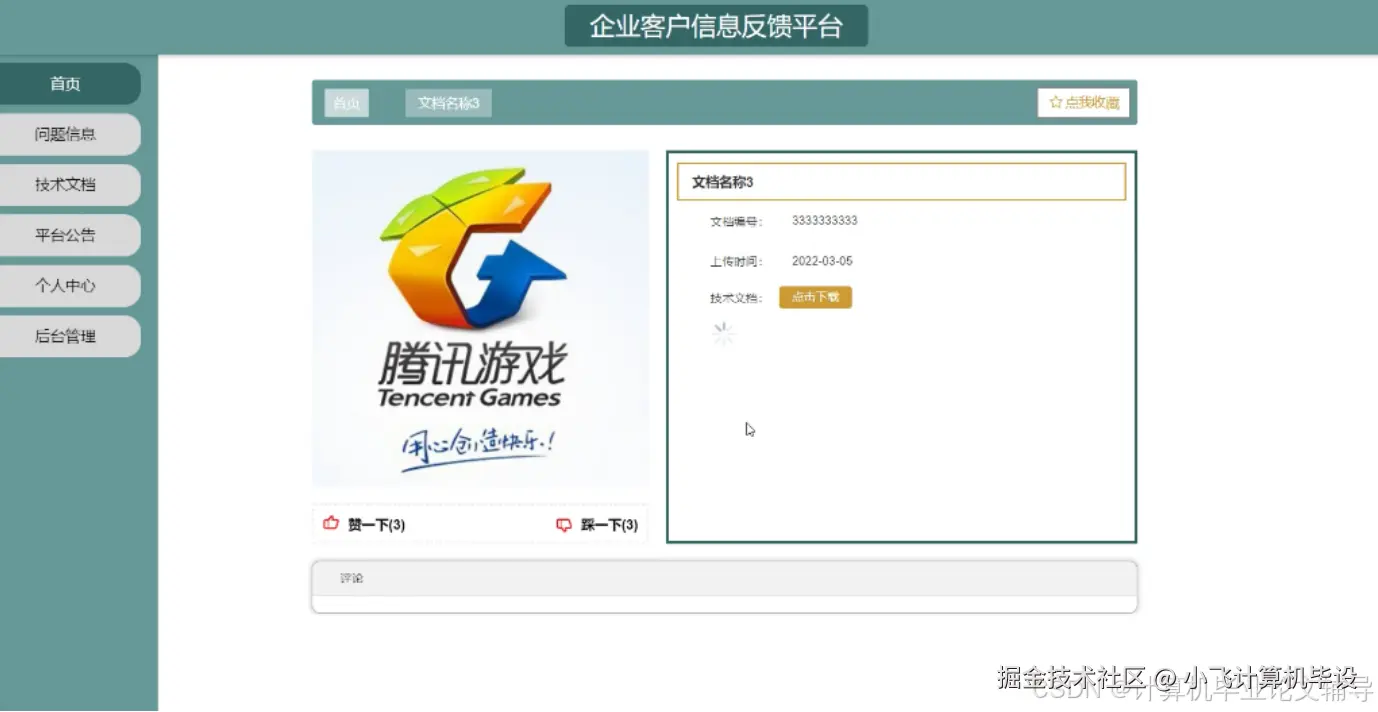Click the 首页 breadcrumb link
The height and width of the screenshot is (712, 1378).
pos(346,103)
